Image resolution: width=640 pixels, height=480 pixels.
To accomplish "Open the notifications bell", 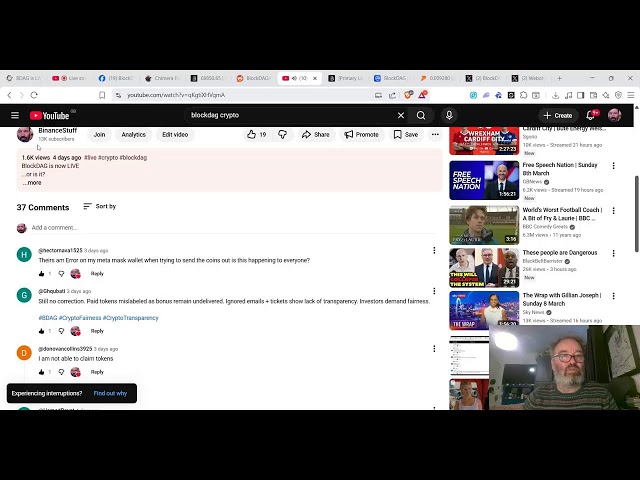I will tap(590, 116).
